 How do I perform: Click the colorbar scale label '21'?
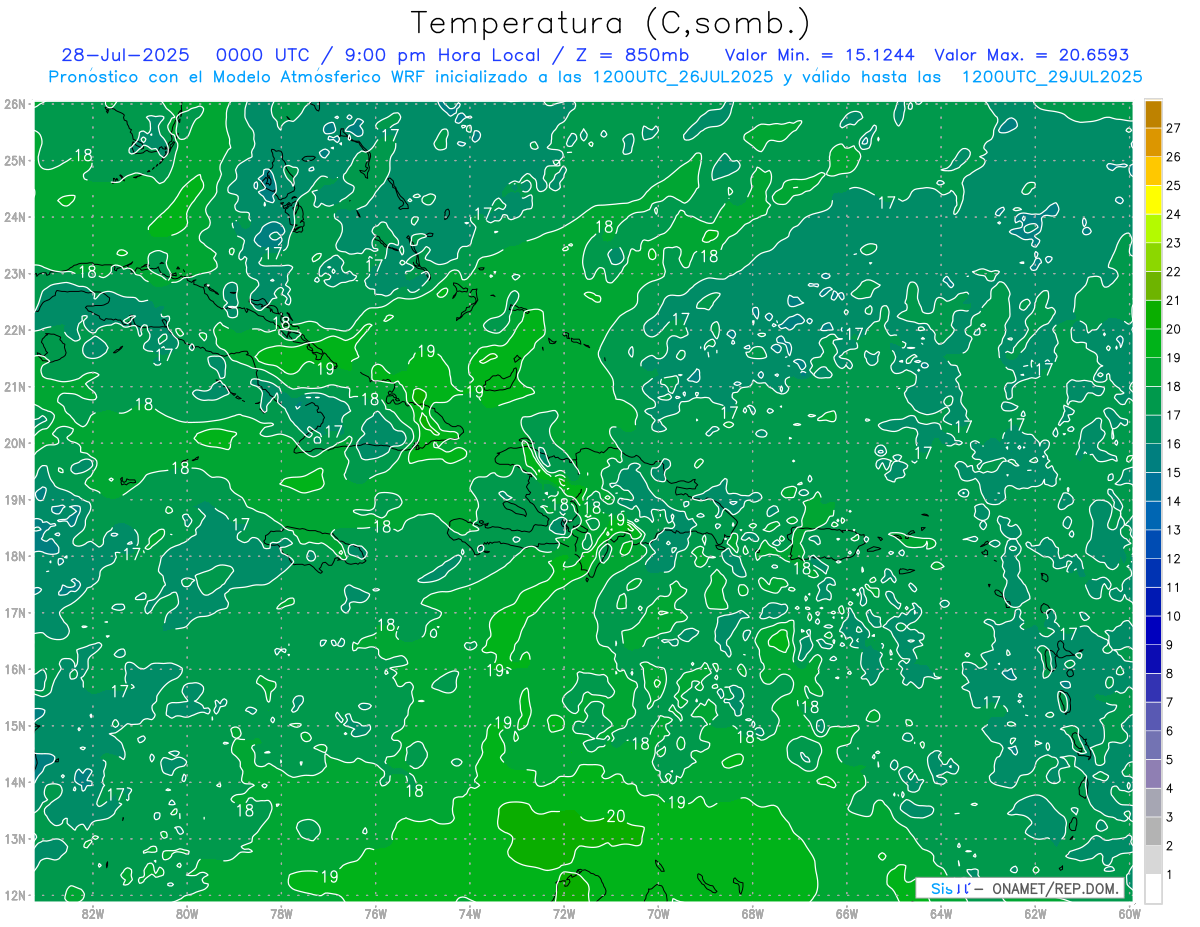pos(1173,300)
